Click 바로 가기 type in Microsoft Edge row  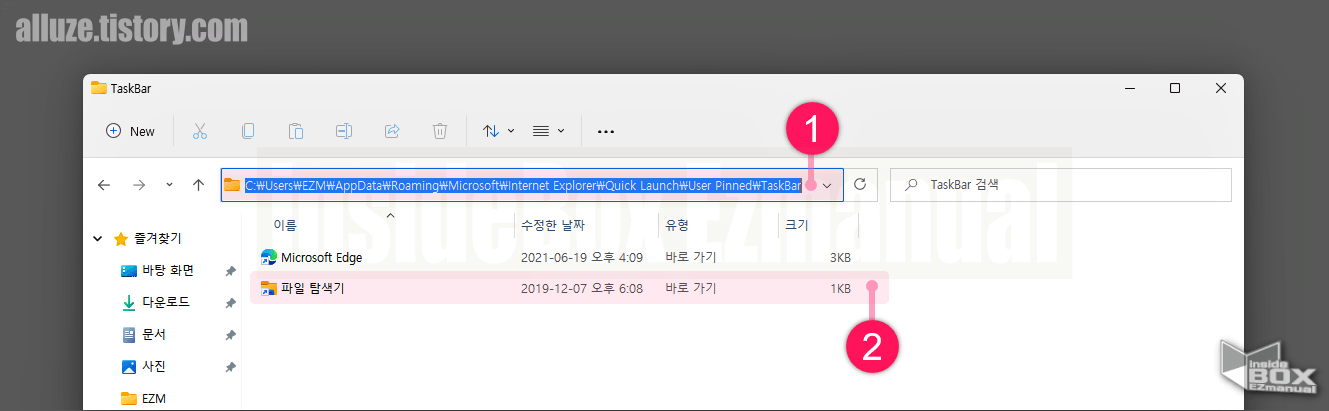pos(691,257)
